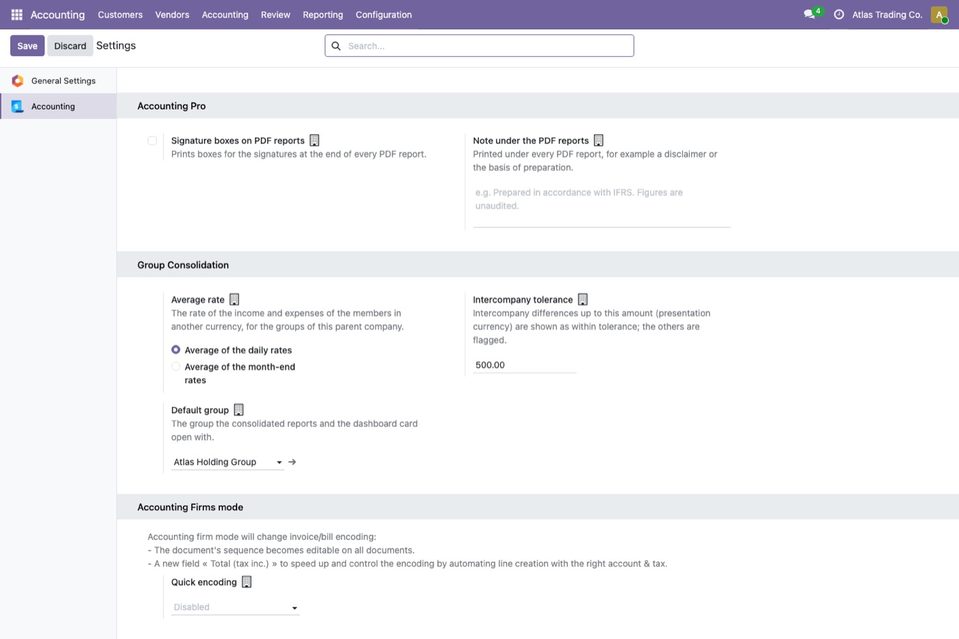Click the Settings breadcrumb title
The width and height of the screenshot is (959, 639).
pyautogui.click(x=116, y=46)
